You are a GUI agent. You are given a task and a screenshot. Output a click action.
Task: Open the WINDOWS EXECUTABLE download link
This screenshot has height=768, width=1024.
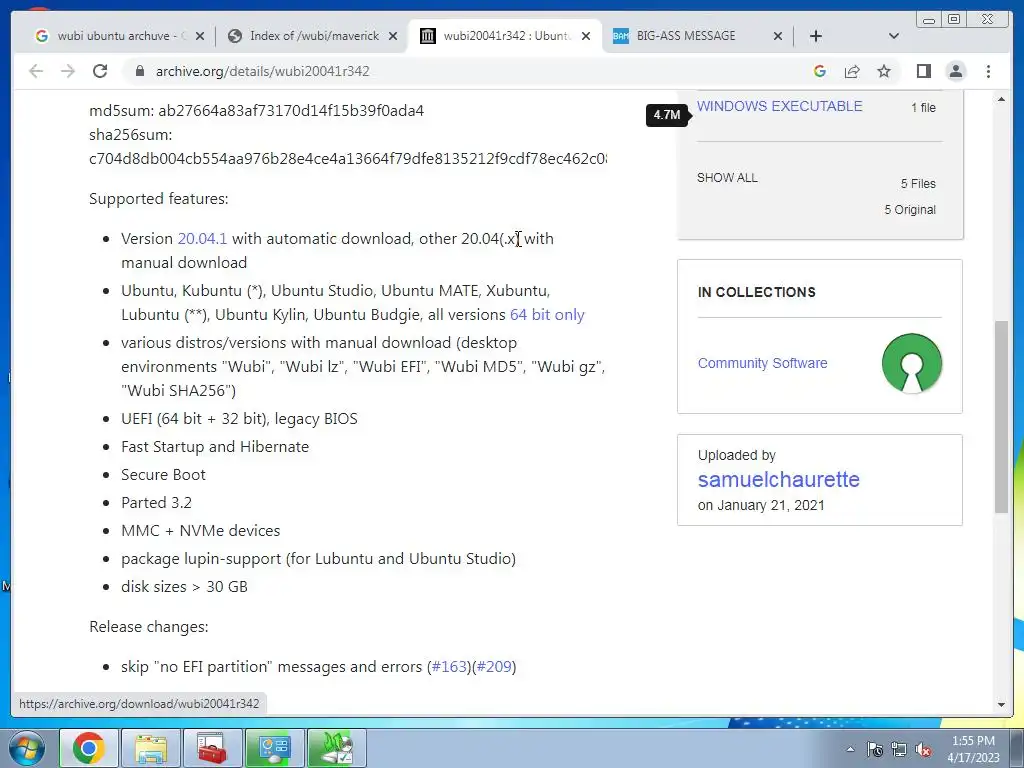[780, 106]
